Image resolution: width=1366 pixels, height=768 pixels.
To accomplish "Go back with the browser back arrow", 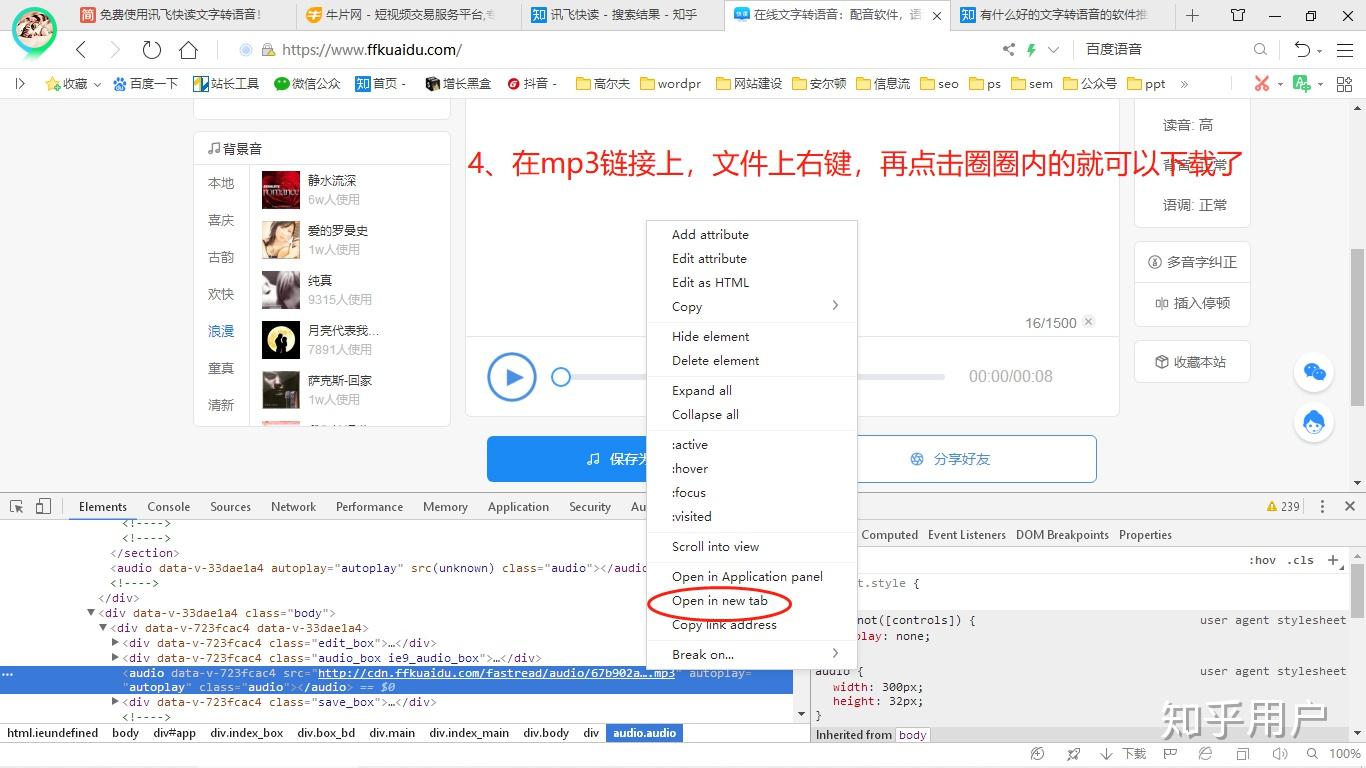I will click(x=81, y=50).
